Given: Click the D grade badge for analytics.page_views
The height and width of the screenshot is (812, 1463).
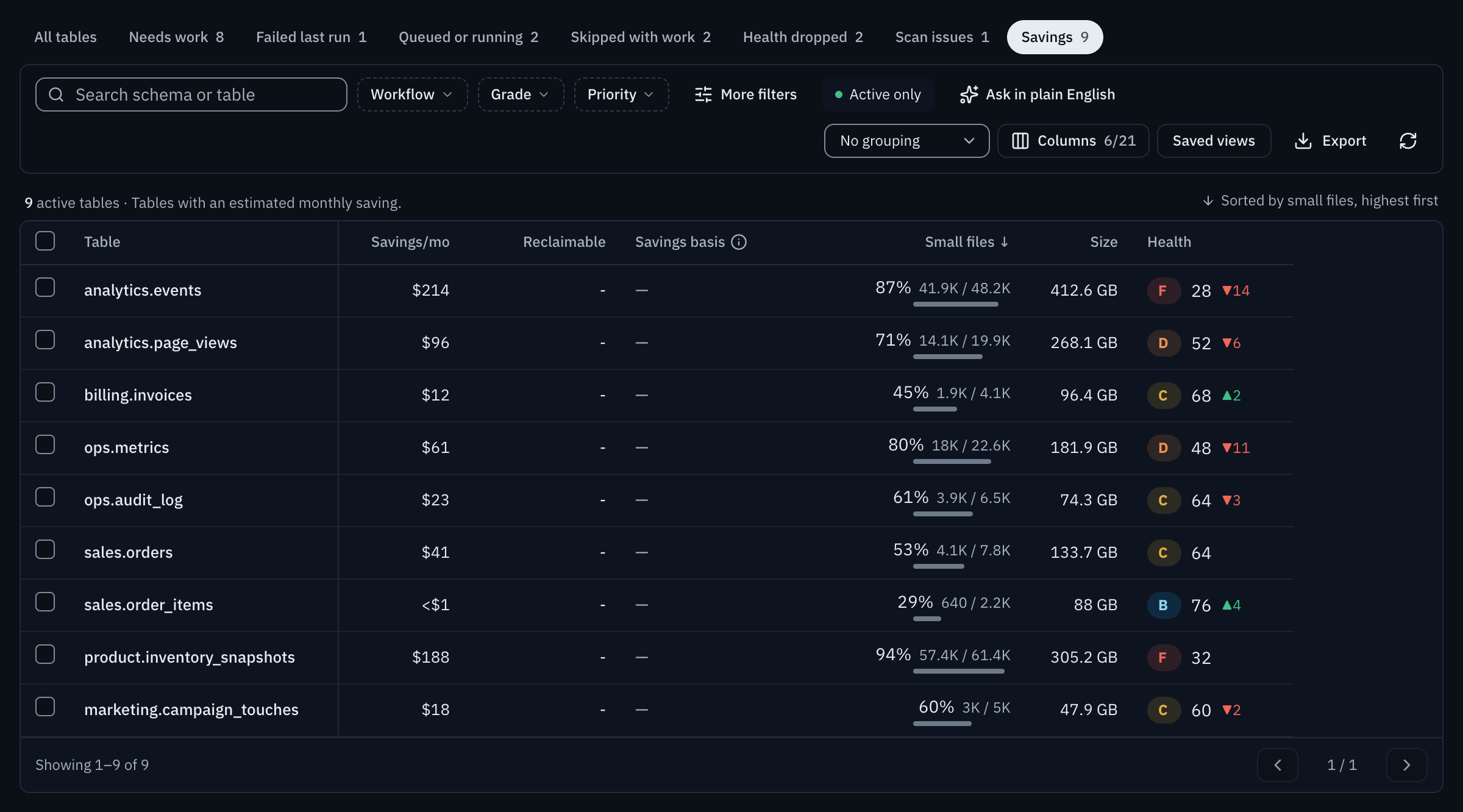Looking at the screenshot, I should coord(1163,343).
